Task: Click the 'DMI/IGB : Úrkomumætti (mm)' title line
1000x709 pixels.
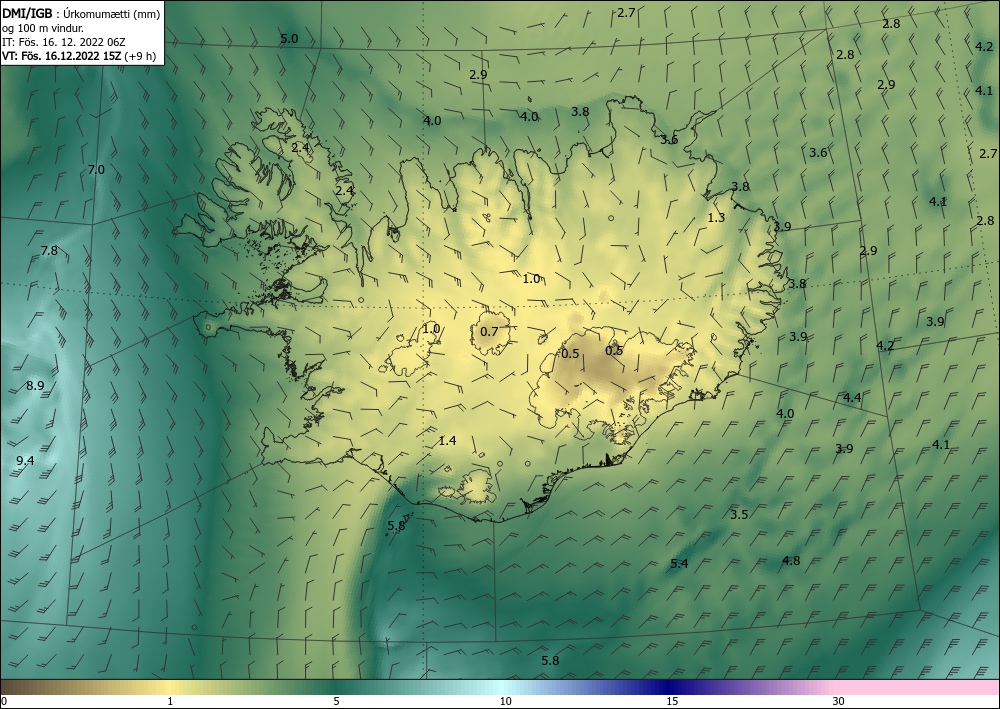Action: coord(81,14)
